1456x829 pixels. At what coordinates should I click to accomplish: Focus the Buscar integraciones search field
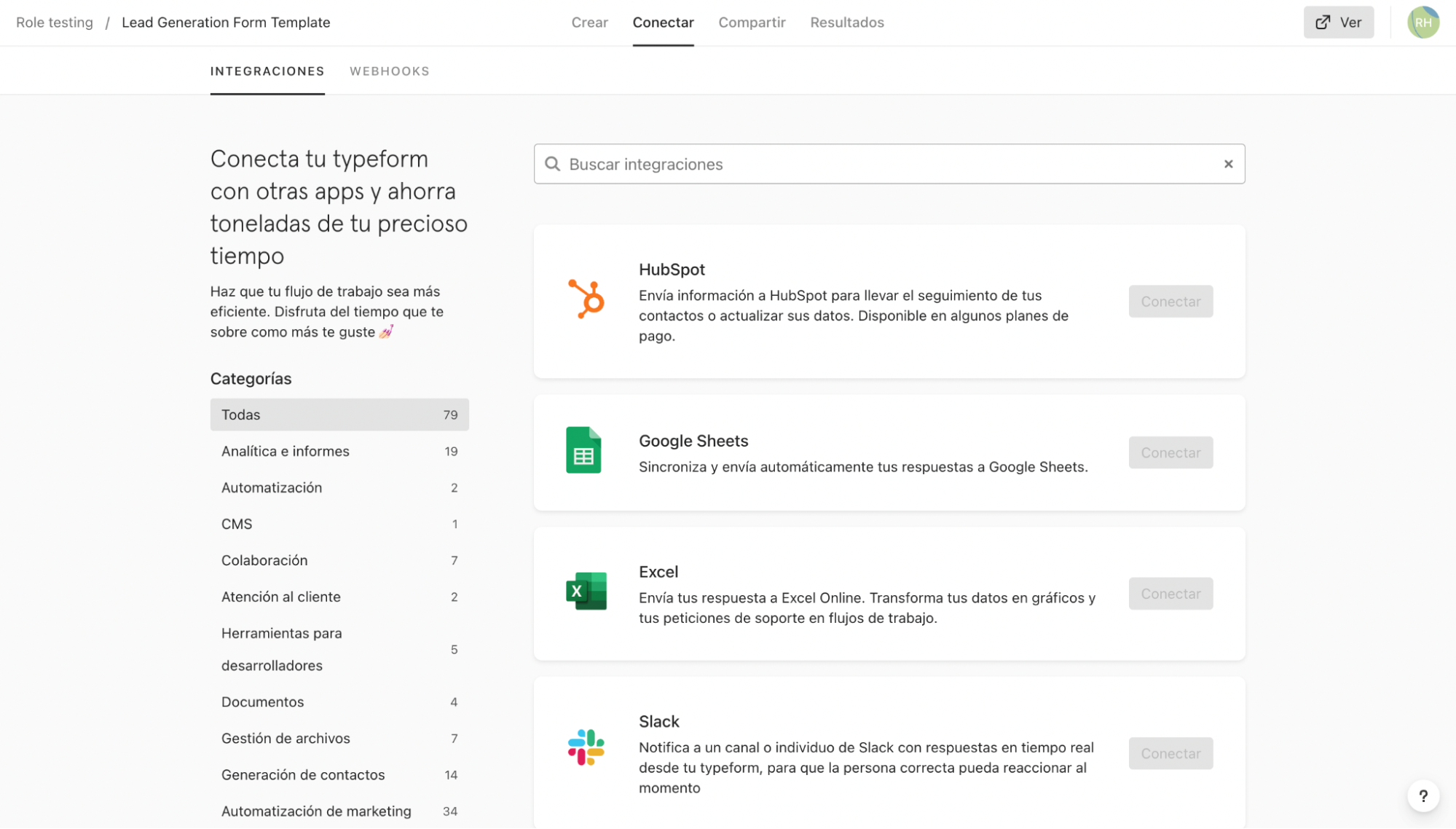pos(889,165)
